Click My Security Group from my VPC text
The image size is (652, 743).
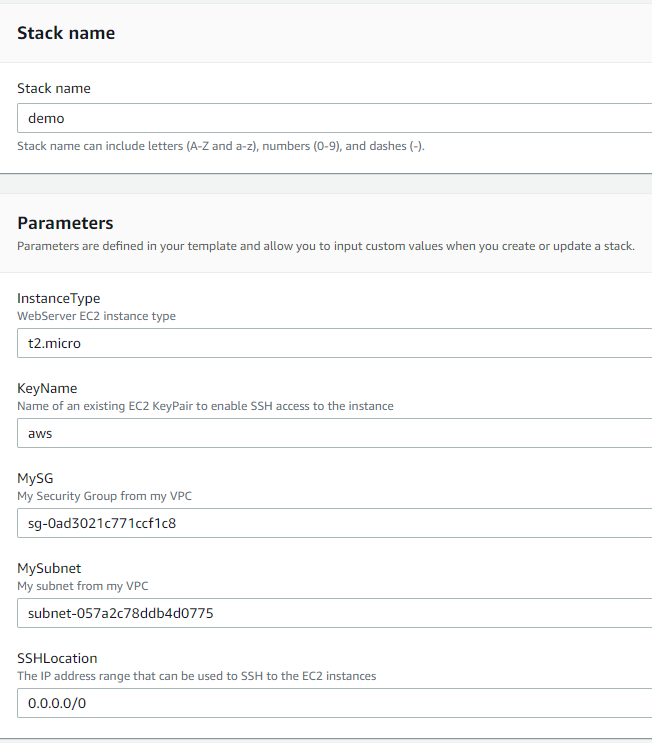pyautogui.click(x=105, y=496)
